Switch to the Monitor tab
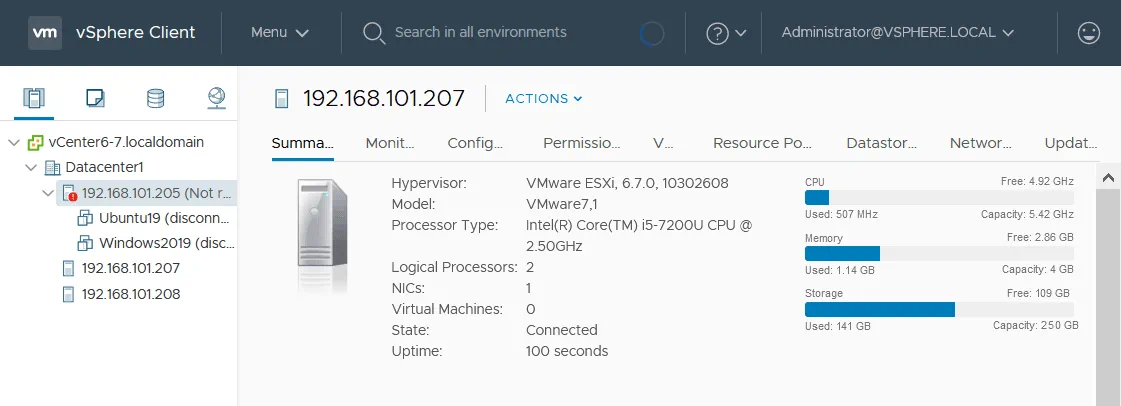The height and width of the screenshot is (406, 1121). [x=389, y=143]
